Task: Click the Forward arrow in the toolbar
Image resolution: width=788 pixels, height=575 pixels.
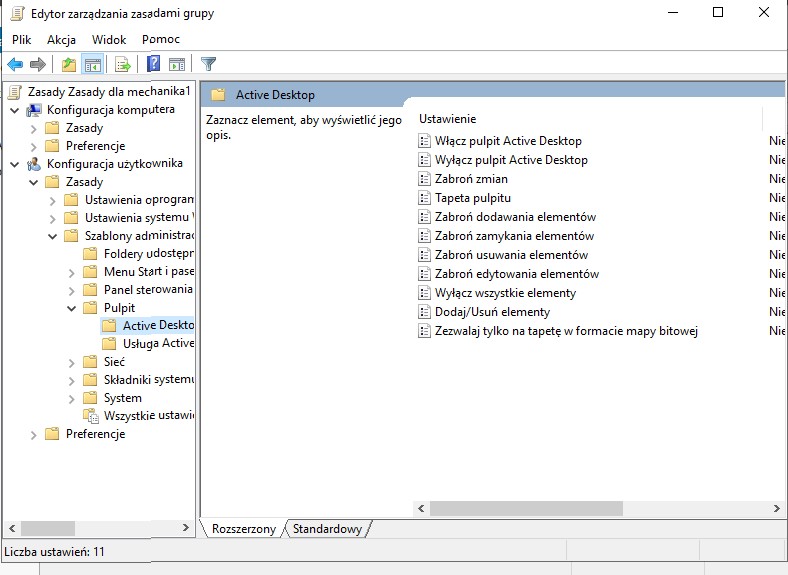Action: (38, 64)
